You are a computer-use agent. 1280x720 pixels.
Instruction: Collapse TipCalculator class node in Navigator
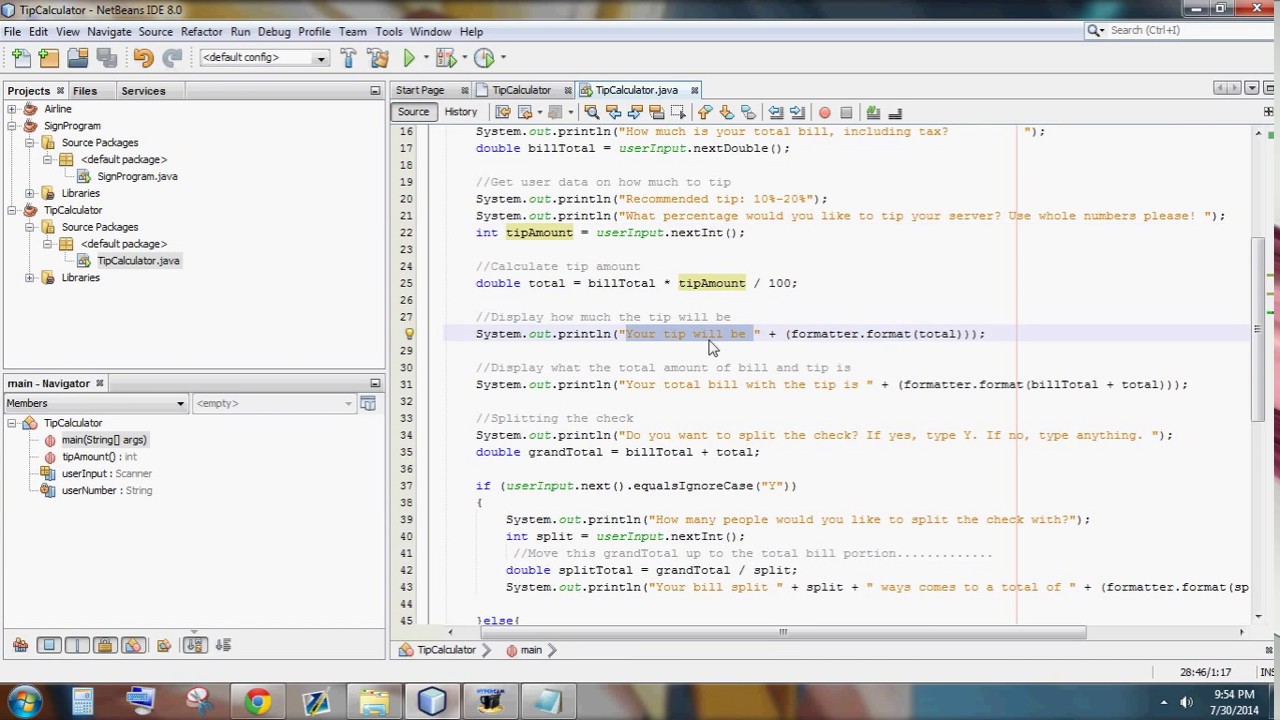(x=12, y=423)
